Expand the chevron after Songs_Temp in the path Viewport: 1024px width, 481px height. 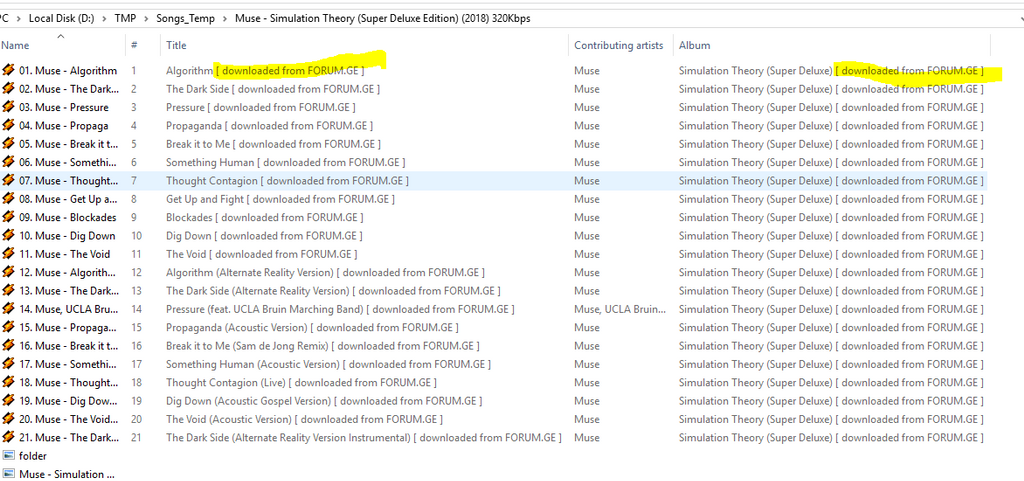(225, 18)
